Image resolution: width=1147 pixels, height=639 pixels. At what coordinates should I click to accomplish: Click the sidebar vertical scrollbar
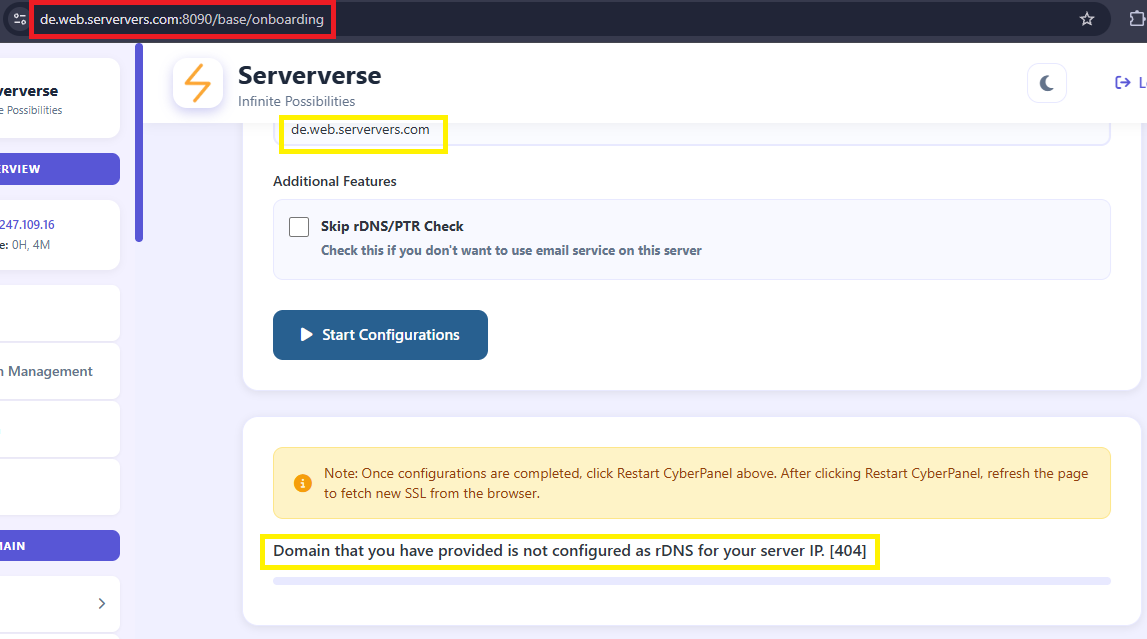[139, 143]
